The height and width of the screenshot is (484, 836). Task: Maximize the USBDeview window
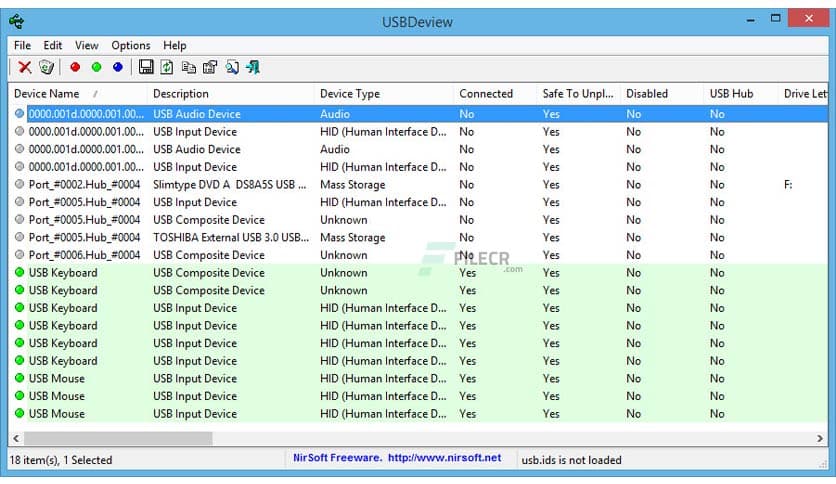click(776, 18)
